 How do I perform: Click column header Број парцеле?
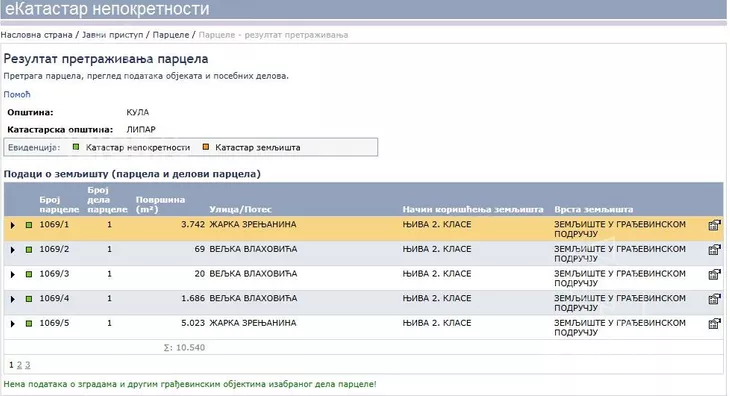[x=59, y=204]
